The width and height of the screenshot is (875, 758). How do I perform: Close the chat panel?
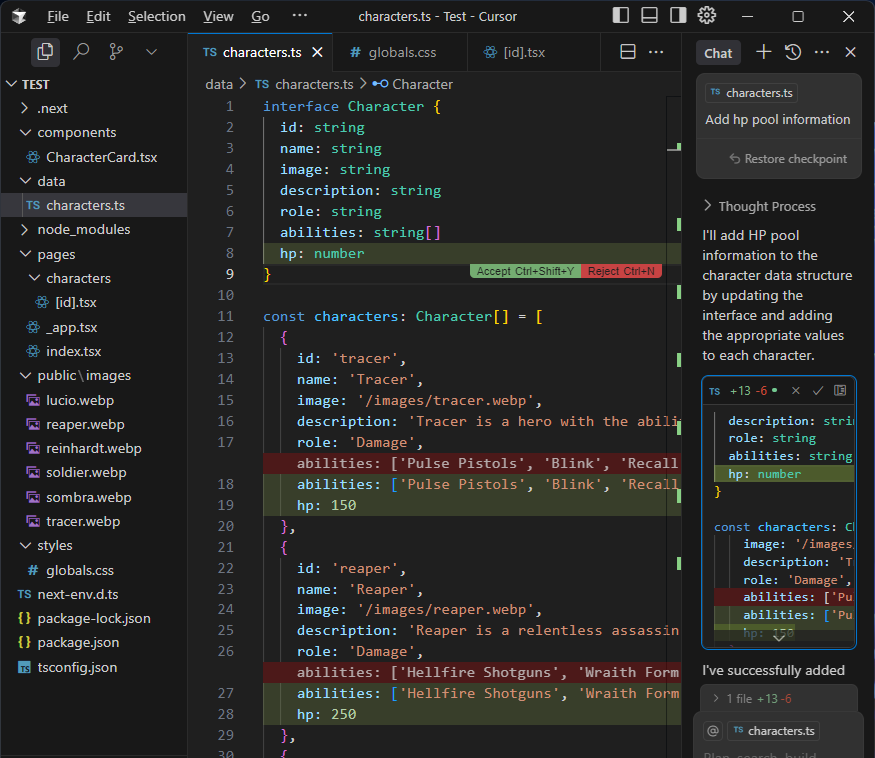[x=850, y=53]
